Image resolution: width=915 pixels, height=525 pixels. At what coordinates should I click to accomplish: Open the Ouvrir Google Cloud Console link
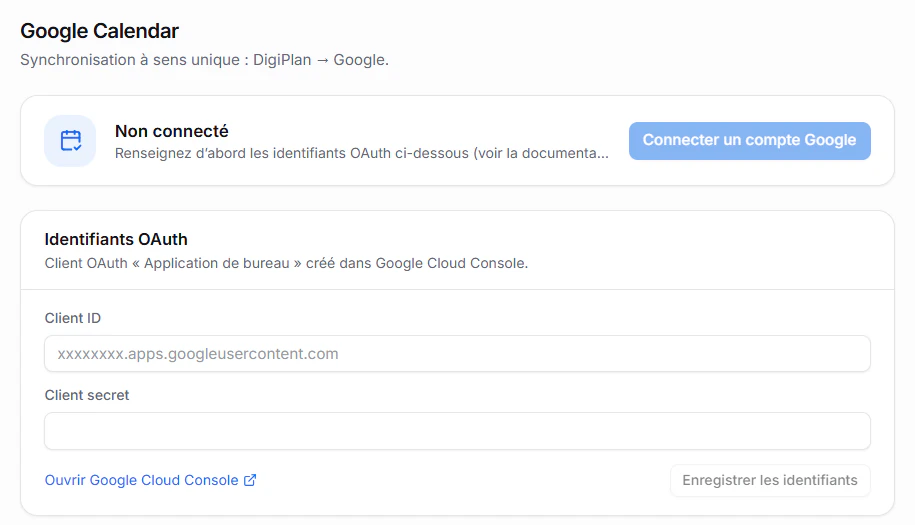click(x=151, y=480)
